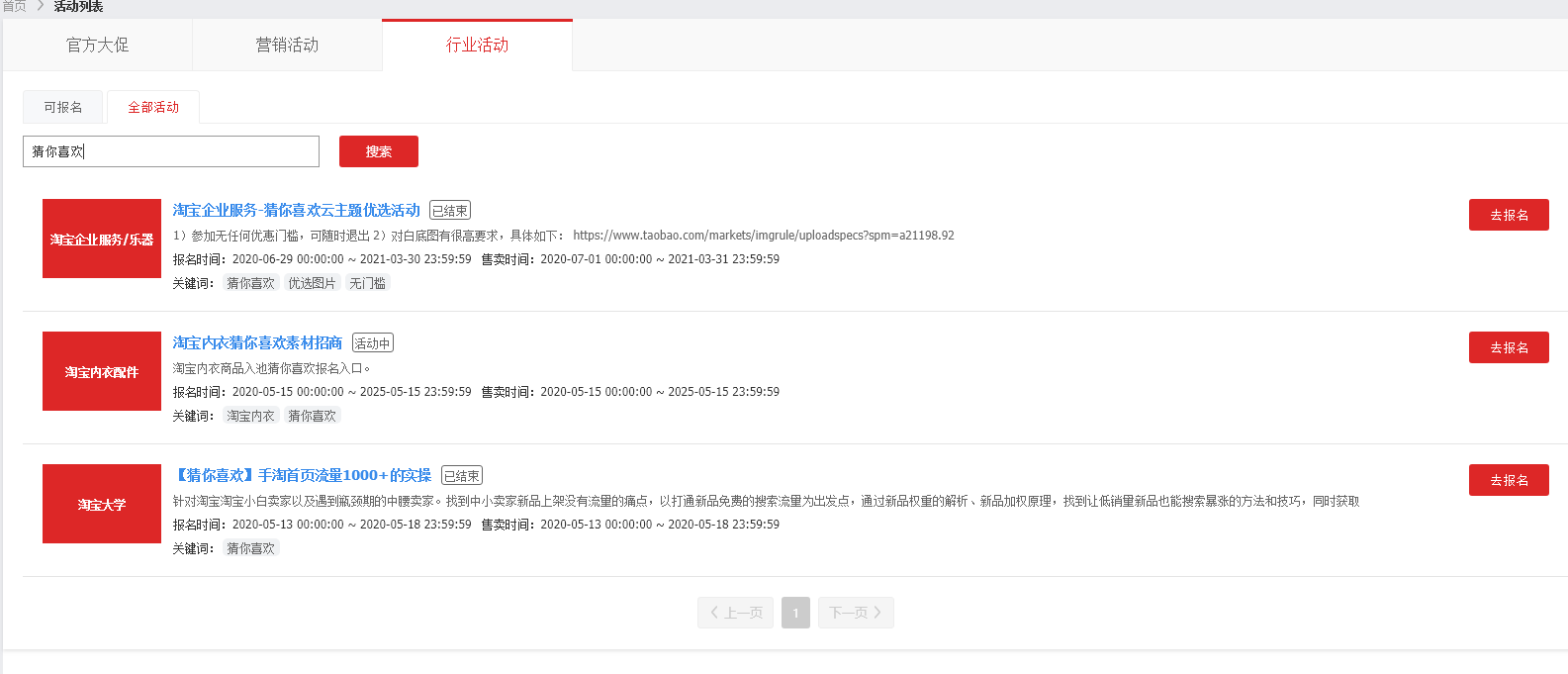Viewport: 1568px width, 674px height.
Task: Select the 行业活动 tab
Action: pos(477,45)
